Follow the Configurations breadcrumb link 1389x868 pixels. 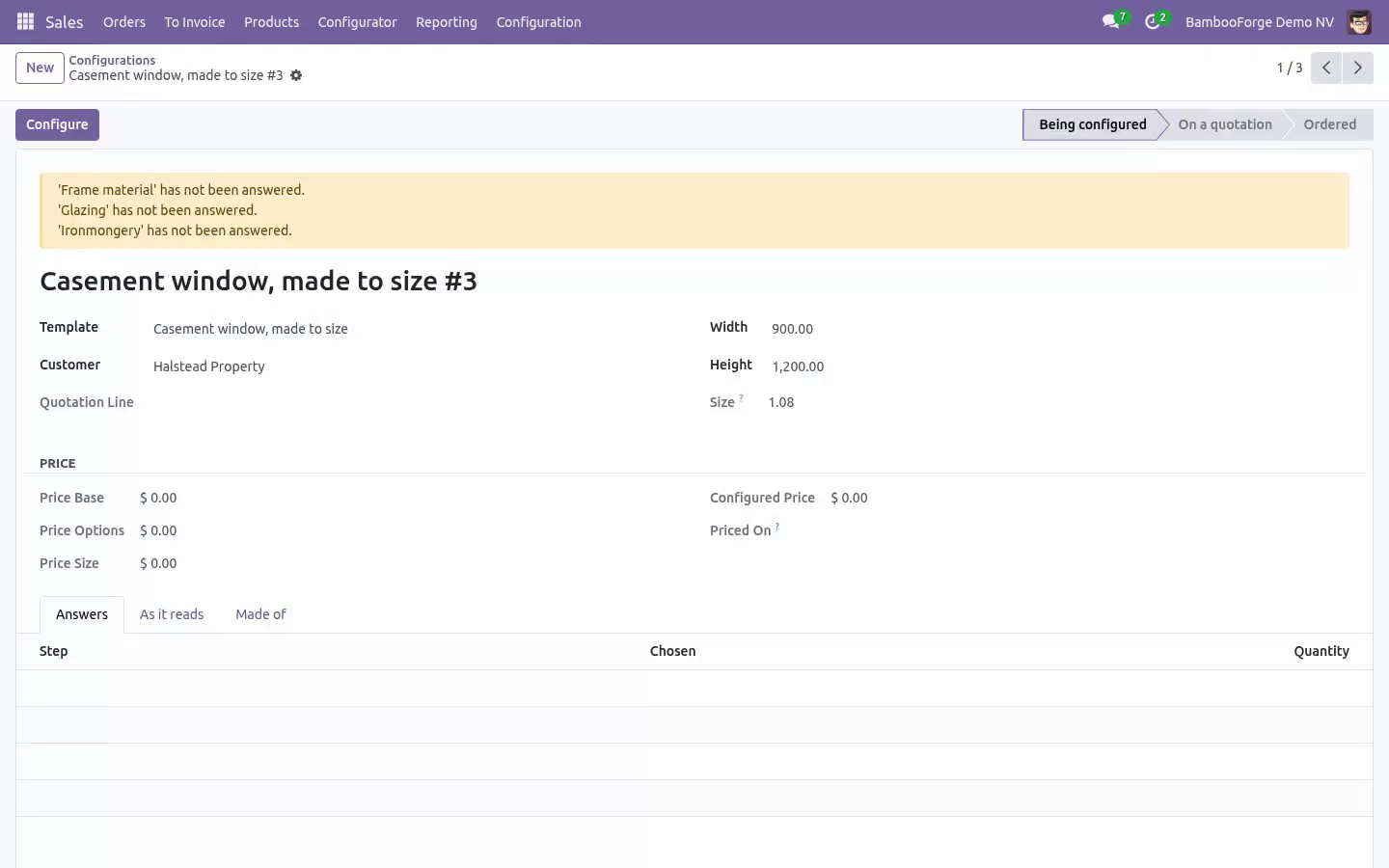point(112,60)
